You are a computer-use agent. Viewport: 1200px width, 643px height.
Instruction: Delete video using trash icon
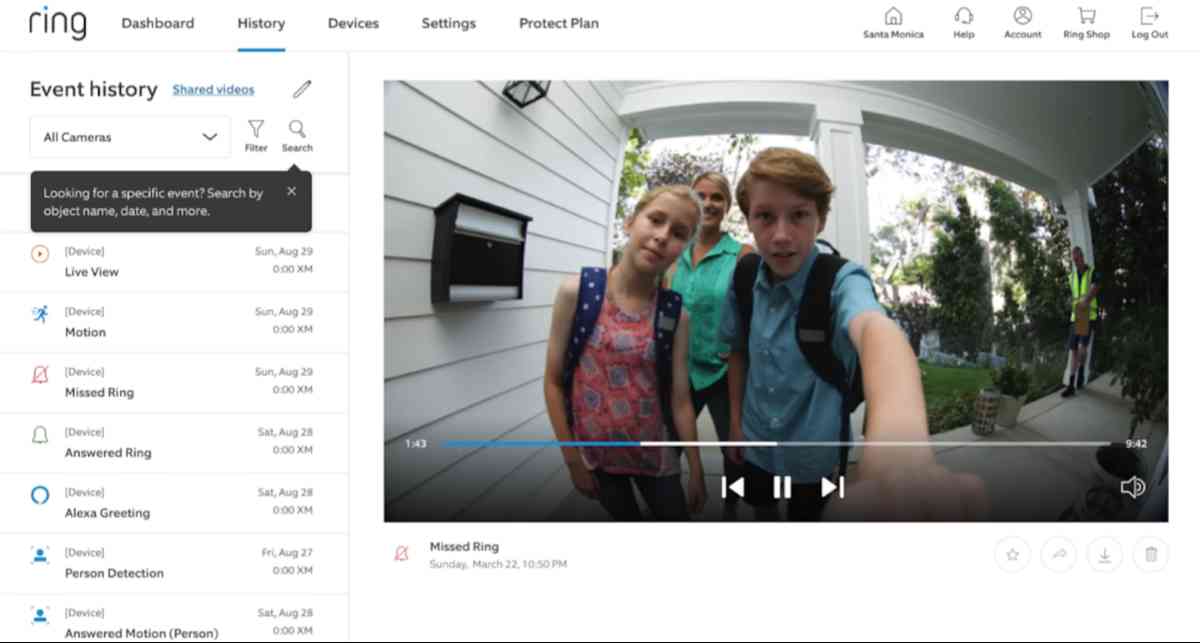1151,554
